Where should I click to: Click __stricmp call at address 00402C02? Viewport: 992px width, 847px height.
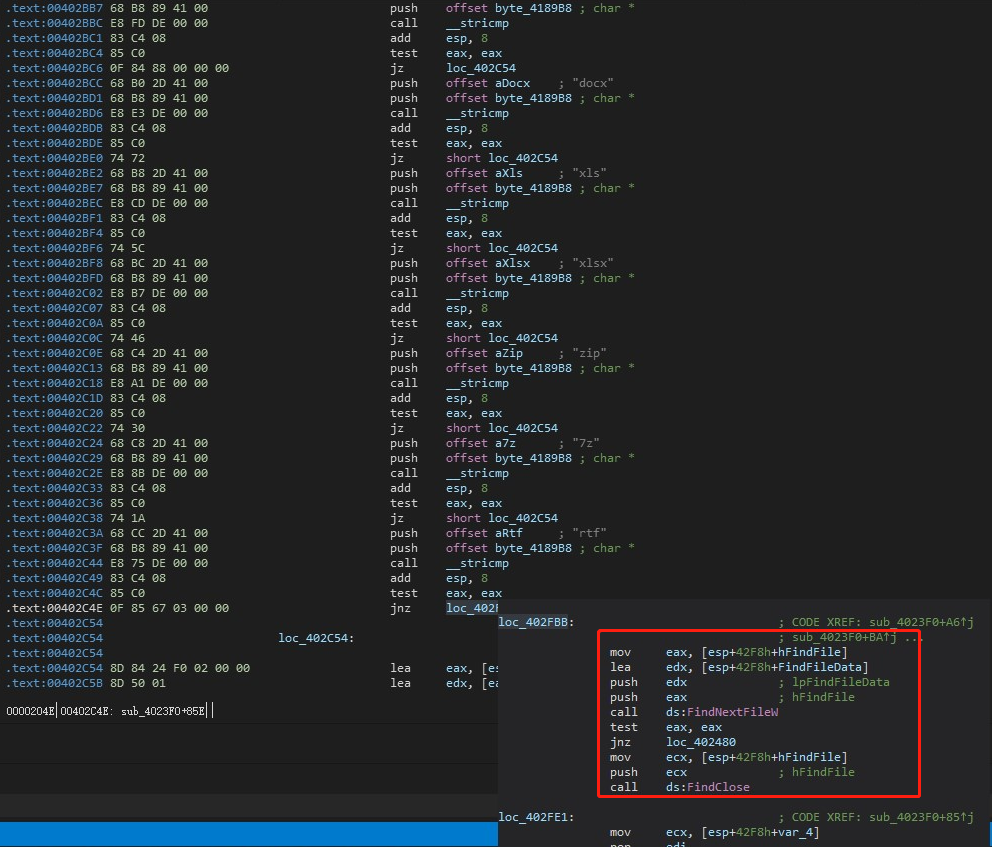477,293
